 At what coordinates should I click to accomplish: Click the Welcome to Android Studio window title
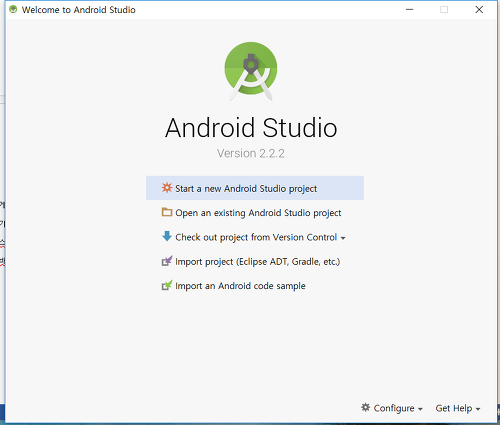(x=79, y=10)
